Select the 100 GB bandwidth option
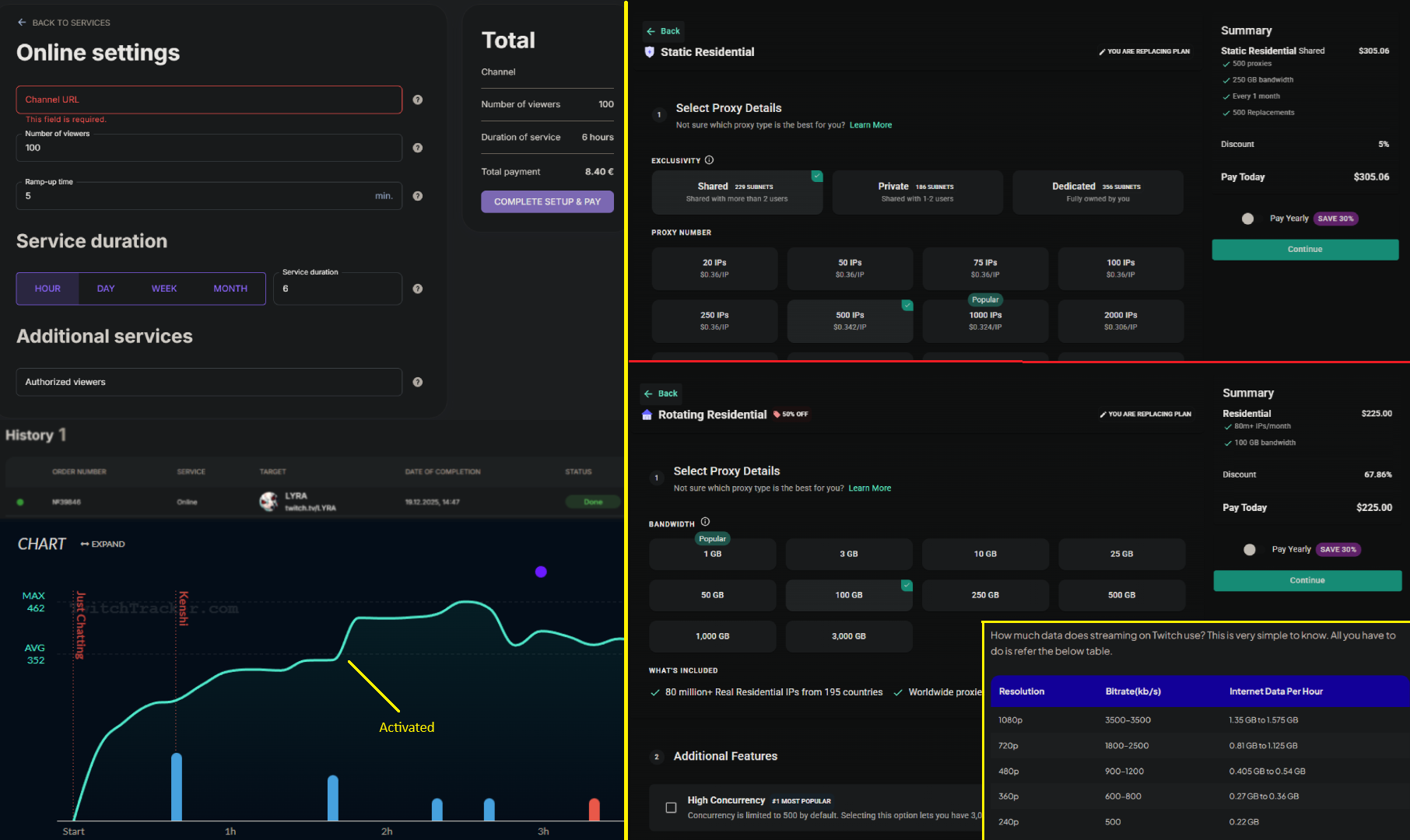 pyautogui.click(x=849, y=595)
